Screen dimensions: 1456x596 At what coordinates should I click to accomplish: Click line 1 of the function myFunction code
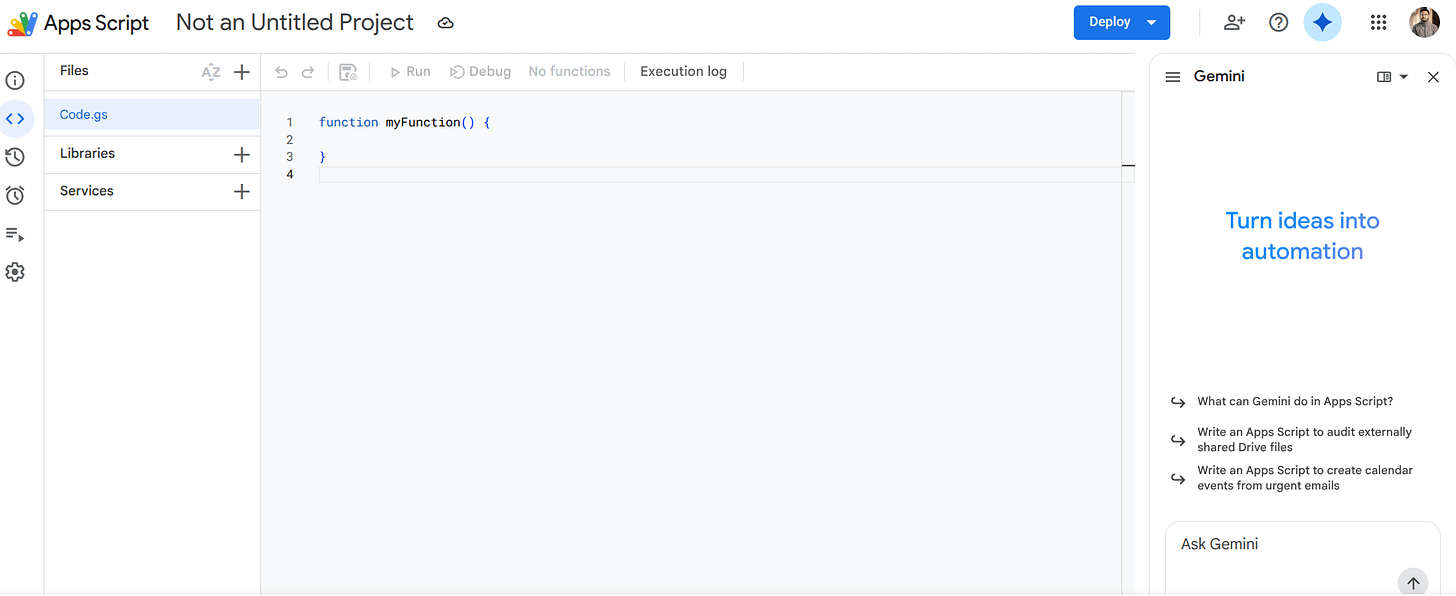tap(404, 122)
